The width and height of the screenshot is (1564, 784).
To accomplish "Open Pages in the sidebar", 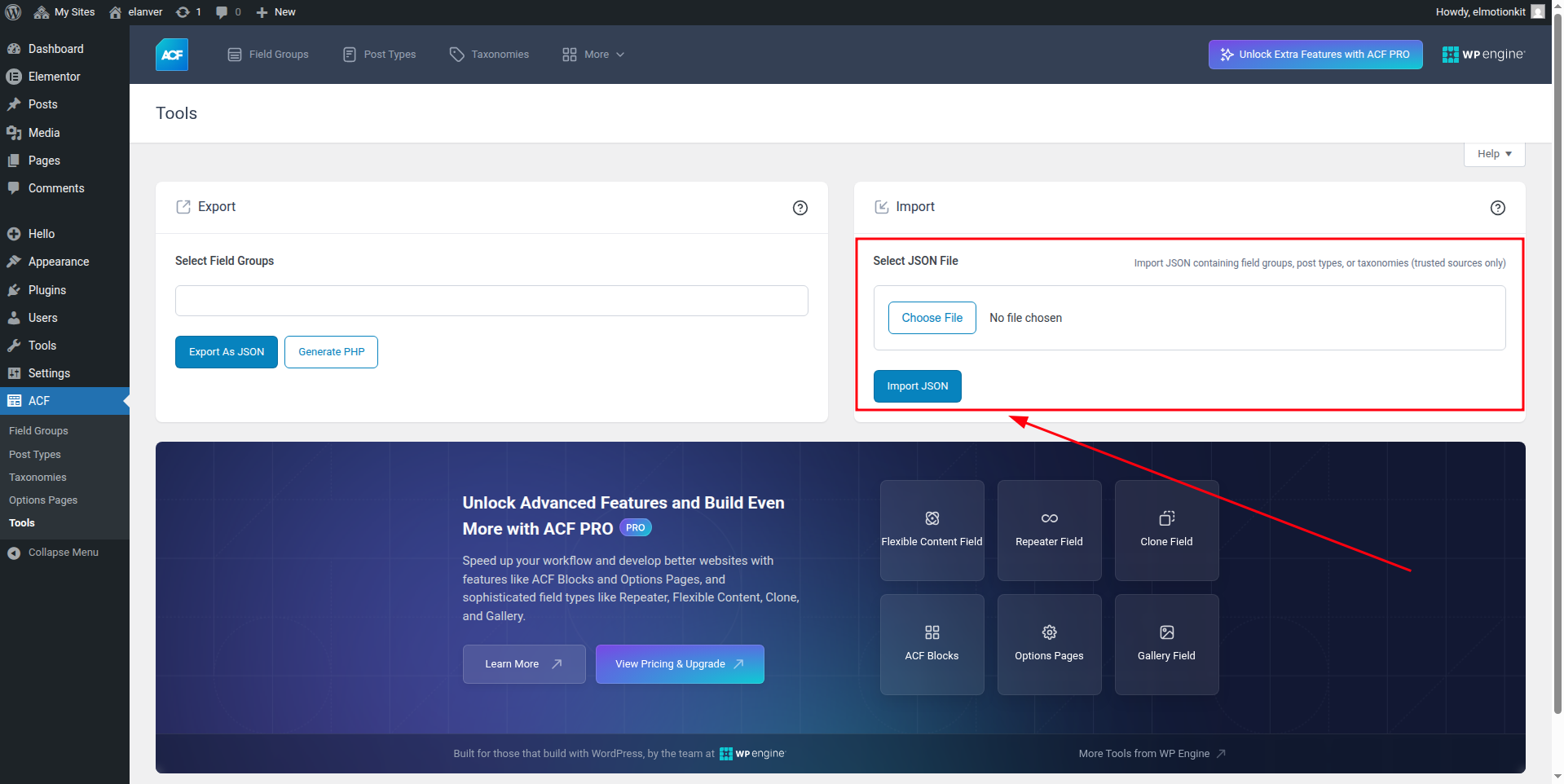I will (x=64, y=161).
